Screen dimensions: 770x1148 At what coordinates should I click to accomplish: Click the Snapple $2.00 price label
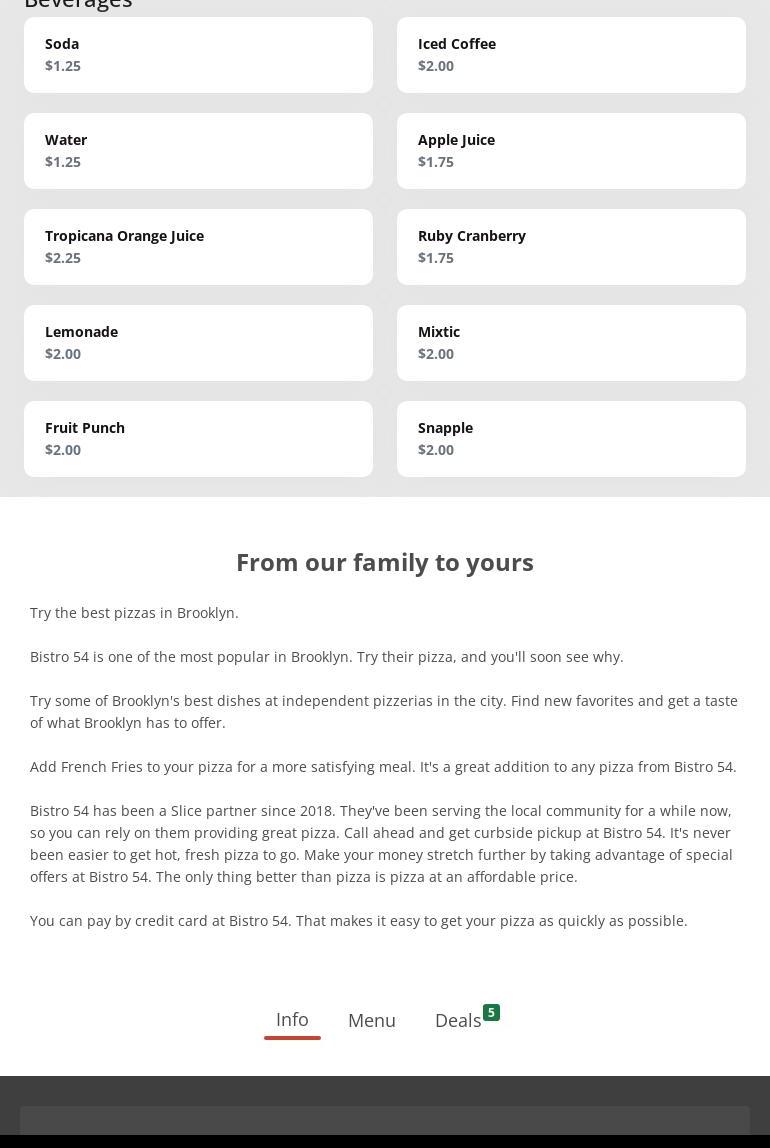(x=436, y=450)
